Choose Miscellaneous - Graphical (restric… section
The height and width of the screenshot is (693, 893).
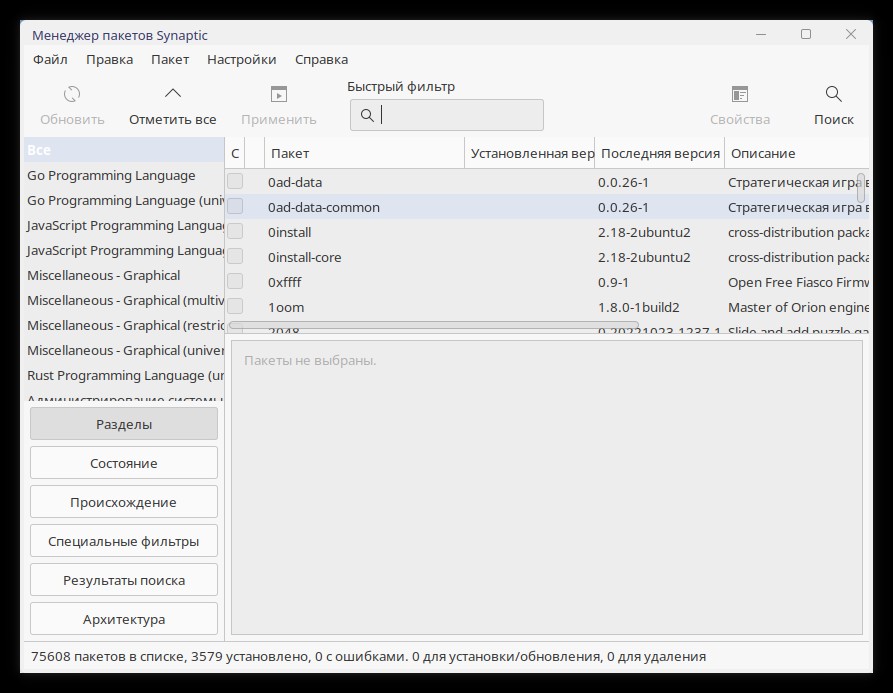124,326
